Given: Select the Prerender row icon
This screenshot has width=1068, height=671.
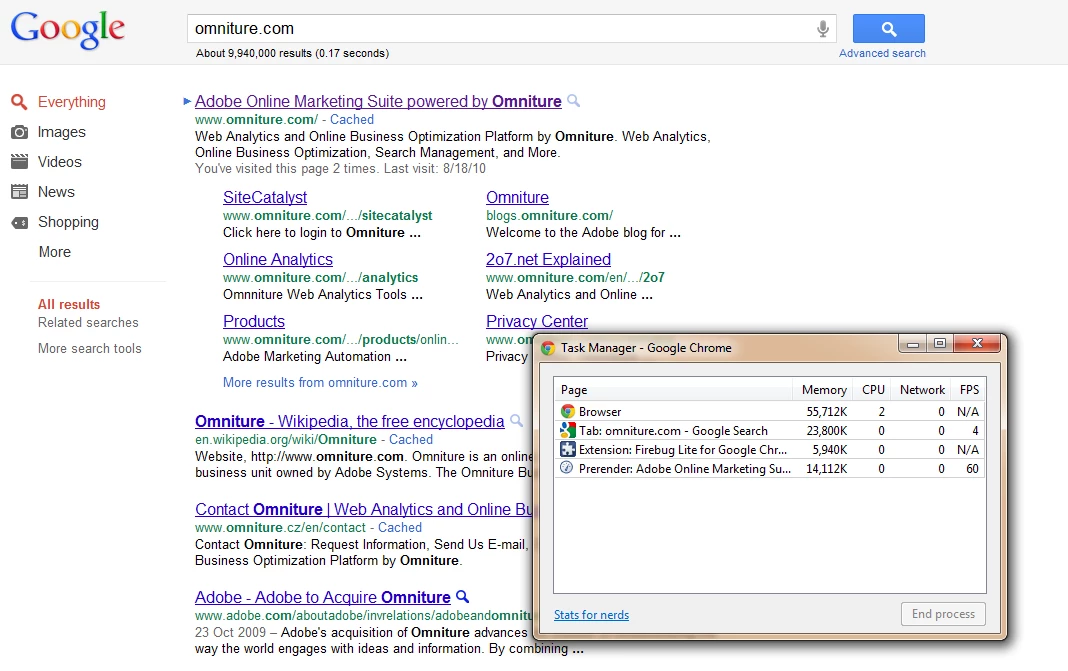Looking at the screenshot, I should click(x=567, y=468).
